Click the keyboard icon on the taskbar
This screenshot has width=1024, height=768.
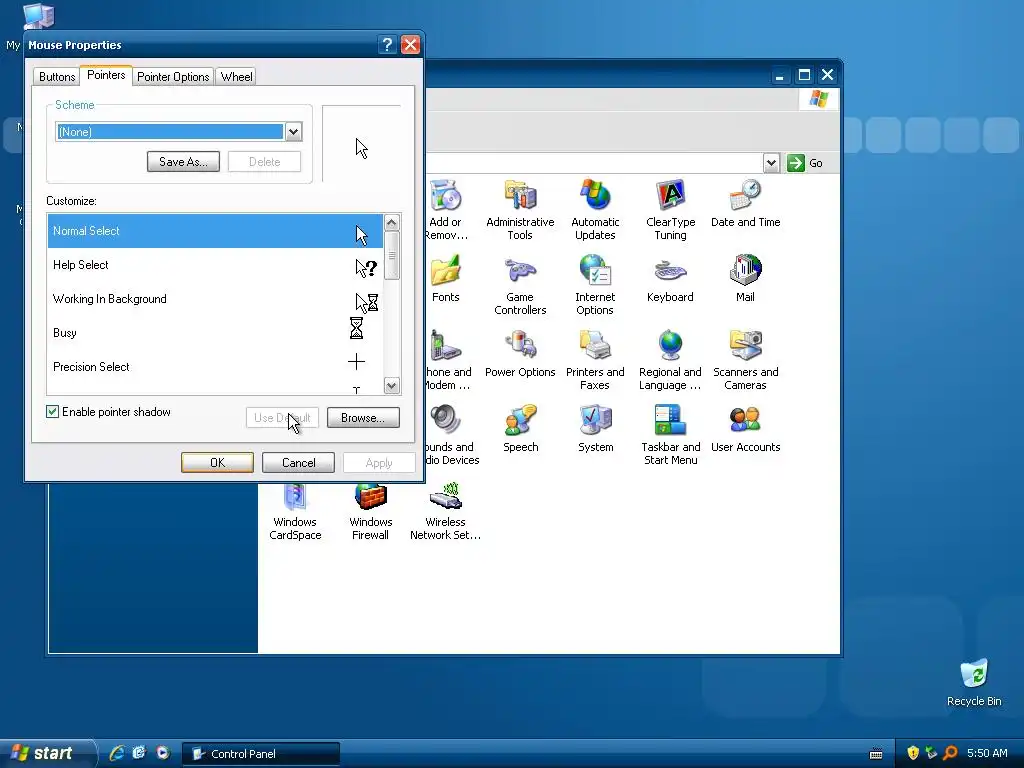click(x=876, y=754)
